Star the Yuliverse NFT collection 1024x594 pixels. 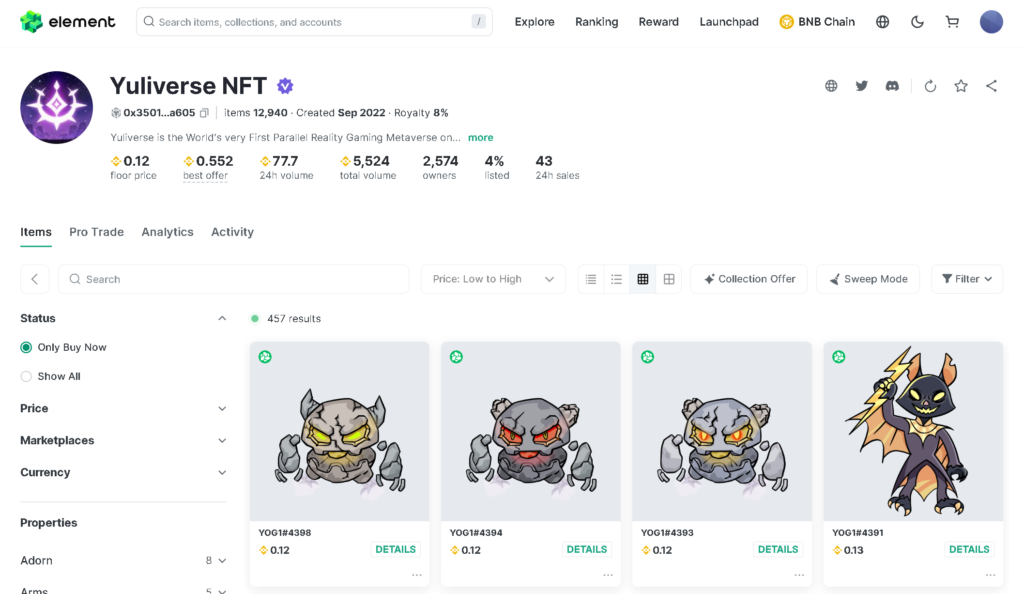click(x=960, y=86)
